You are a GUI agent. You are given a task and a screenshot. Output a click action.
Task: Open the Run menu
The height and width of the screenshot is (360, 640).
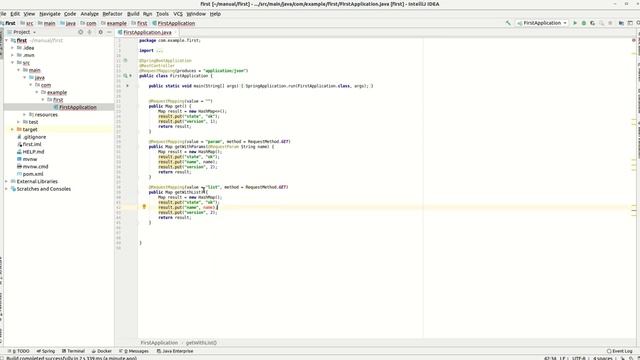click(x=147, y=14)
